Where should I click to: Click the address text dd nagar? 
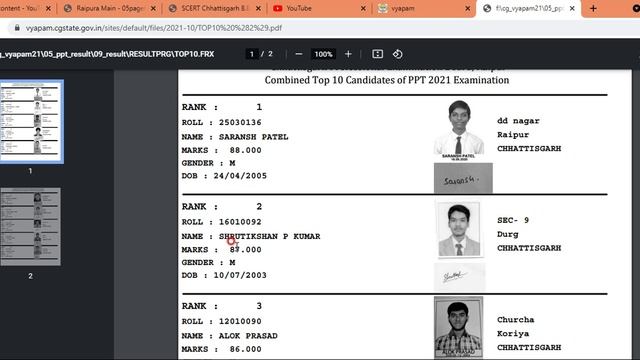point(518,121)
